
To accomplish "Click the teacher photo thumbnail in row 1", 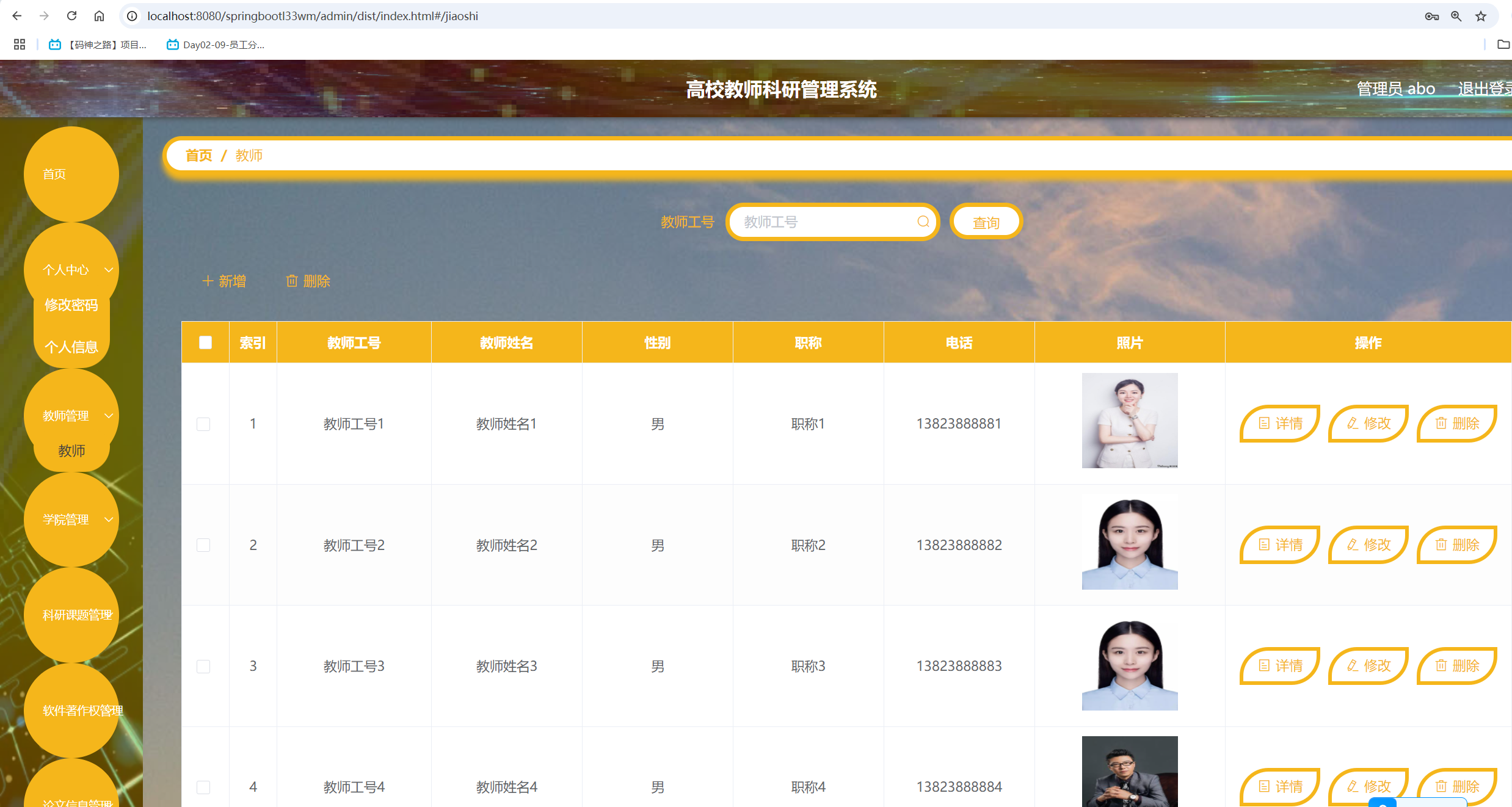I will tap(1130, 421).
